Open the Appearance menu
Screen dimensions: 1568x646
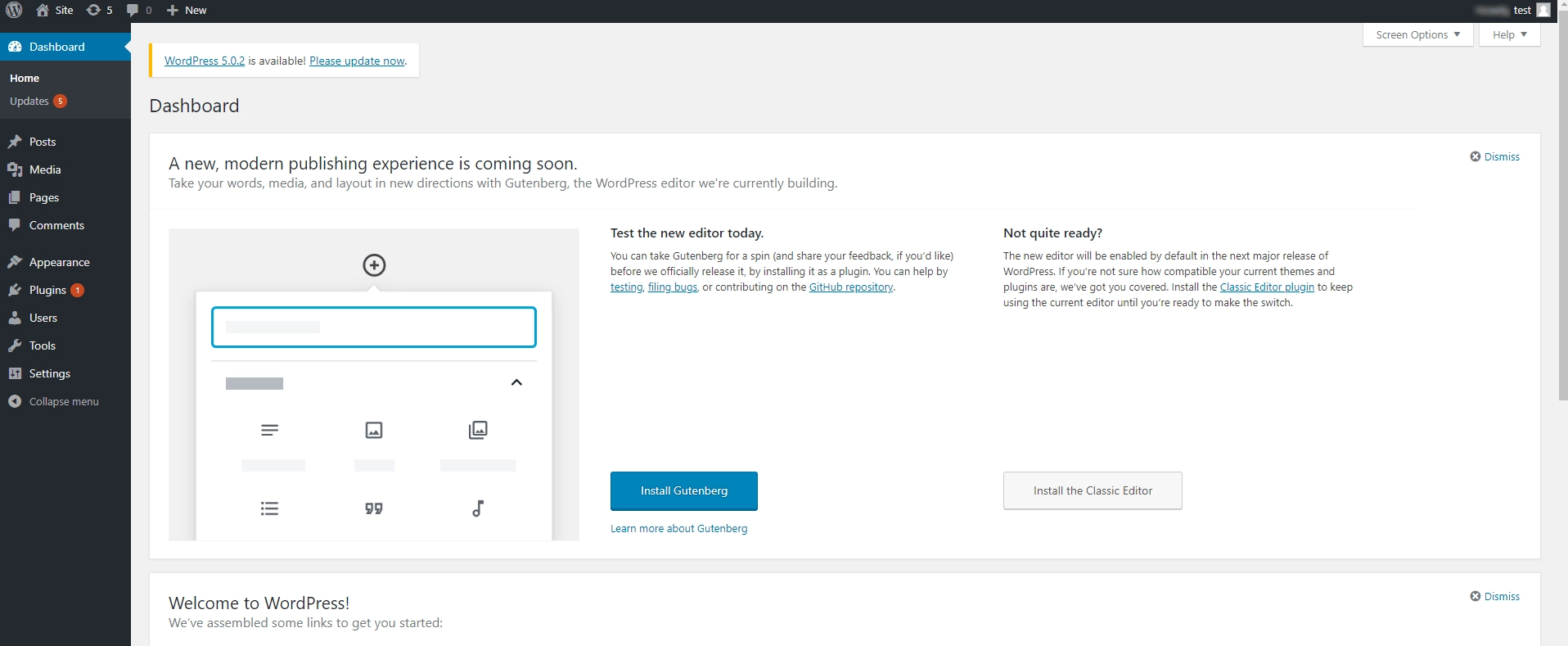65,262
